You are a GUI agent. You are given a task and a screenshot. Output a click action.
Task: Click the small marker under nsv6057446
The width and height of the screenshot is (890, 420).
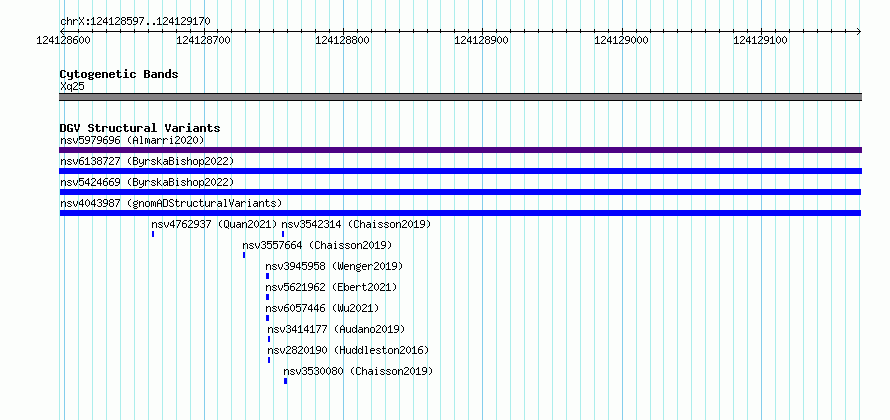[x=267, y=318]
